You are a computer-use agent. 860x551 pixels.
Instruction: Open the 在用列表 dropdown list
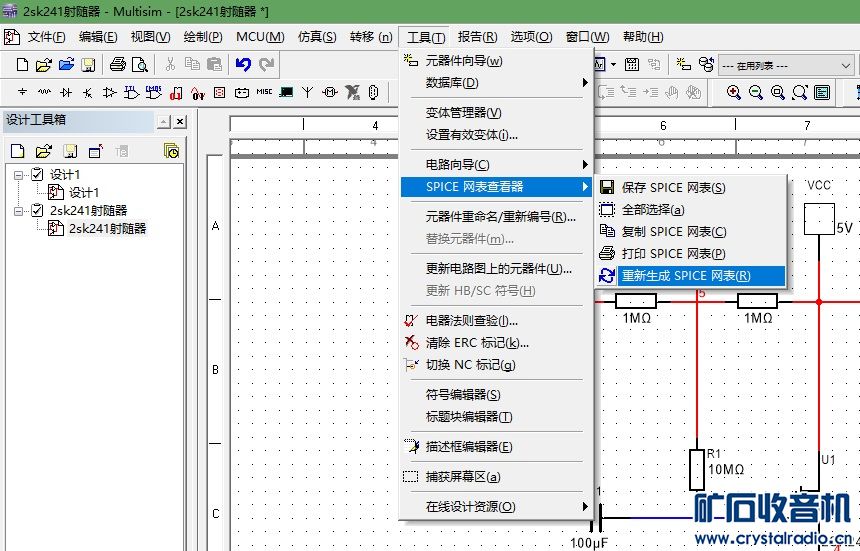pos(844,65)
